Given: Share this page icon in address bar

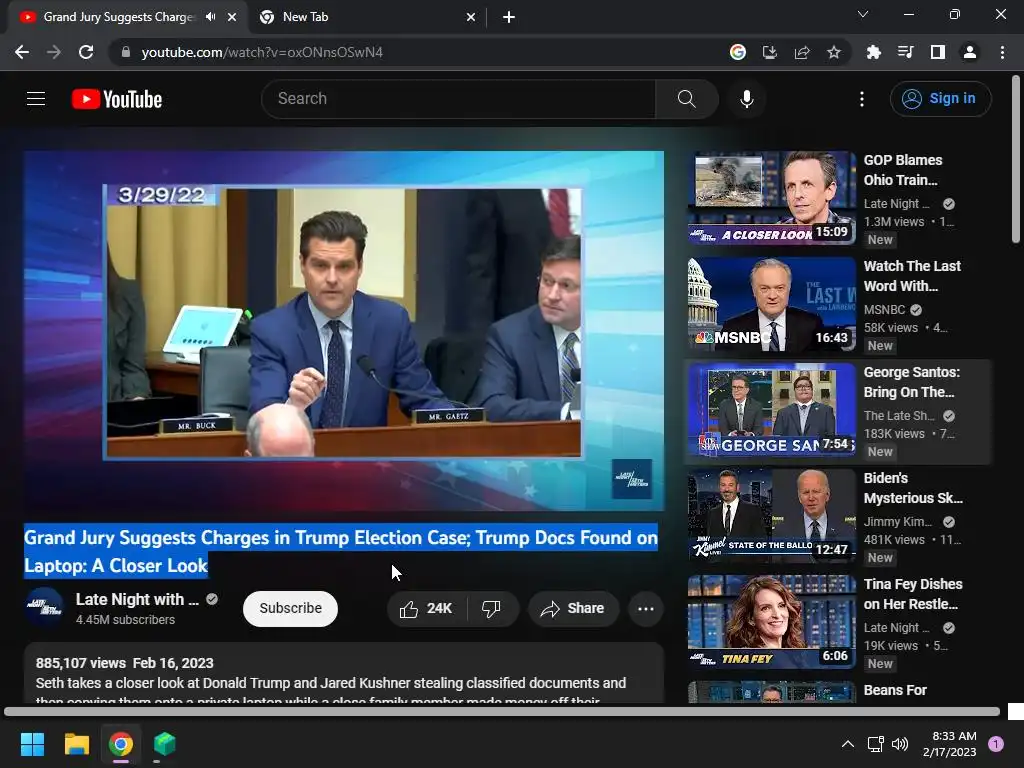Looking at the screenshot, I should (x=802, y=52).
